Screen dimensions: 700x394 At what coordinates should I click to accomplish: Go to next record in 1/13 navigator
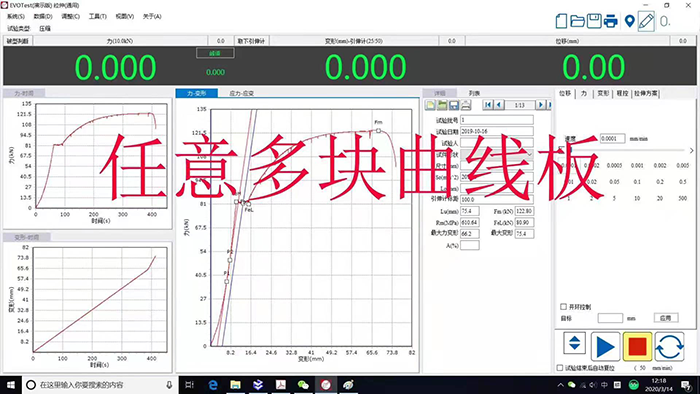click(x=541, y=105)
